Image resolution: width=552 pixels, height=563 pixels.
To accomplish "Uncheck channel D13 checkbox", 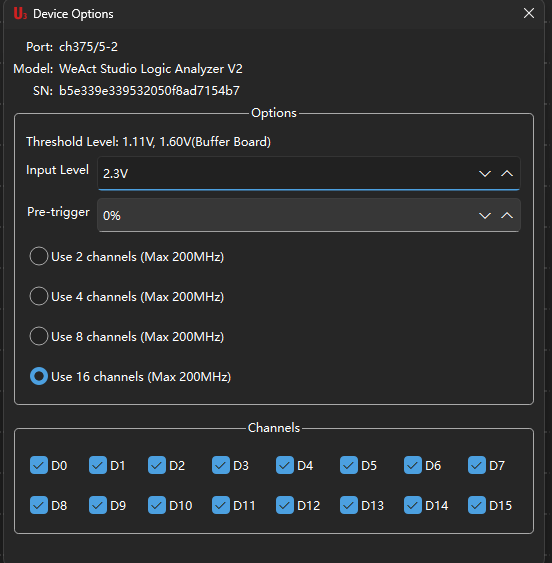I will [349, 505].
